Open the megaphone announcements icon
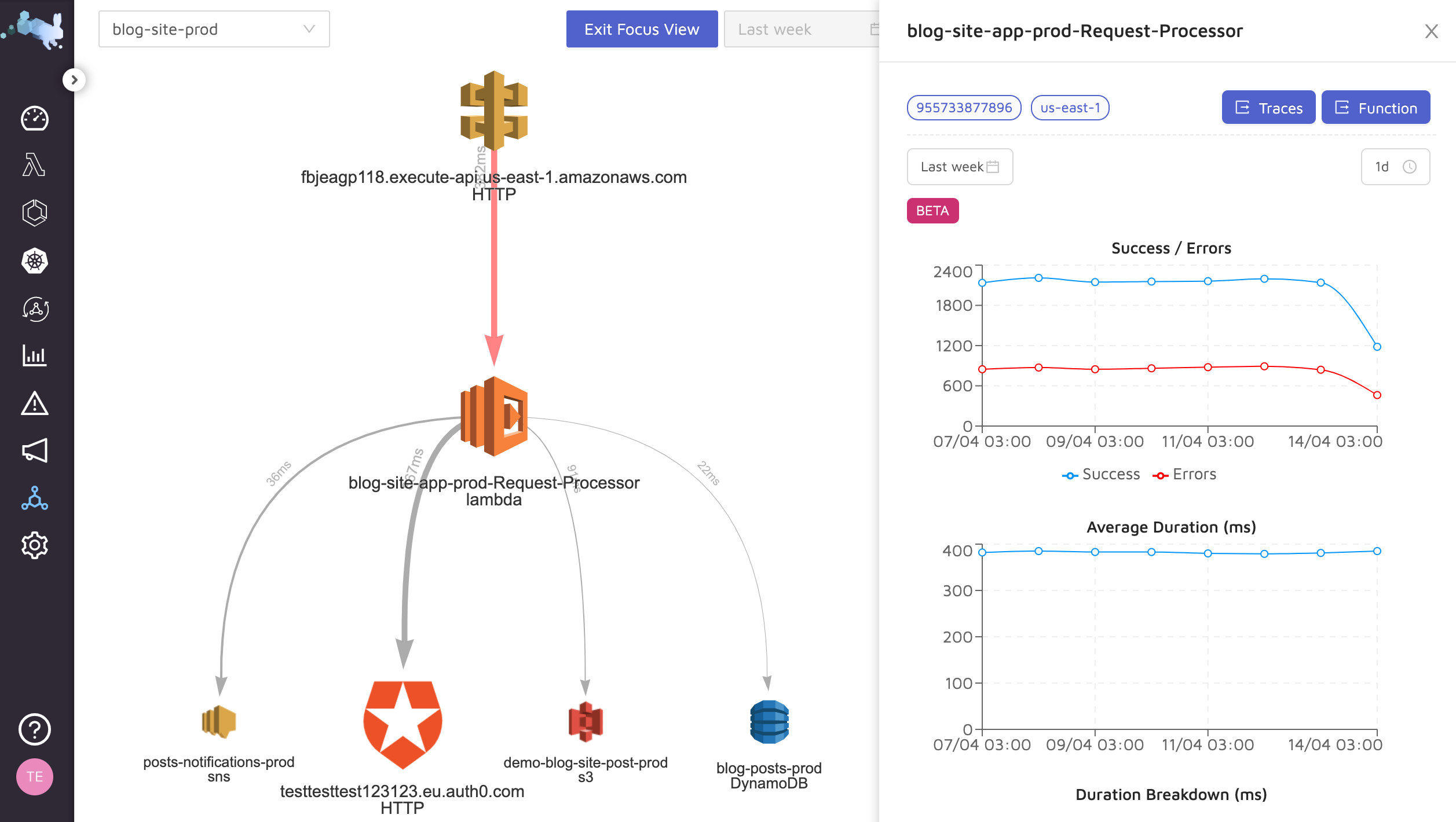This screenshot has height=822, width=1456. click(x=34, y=450)
